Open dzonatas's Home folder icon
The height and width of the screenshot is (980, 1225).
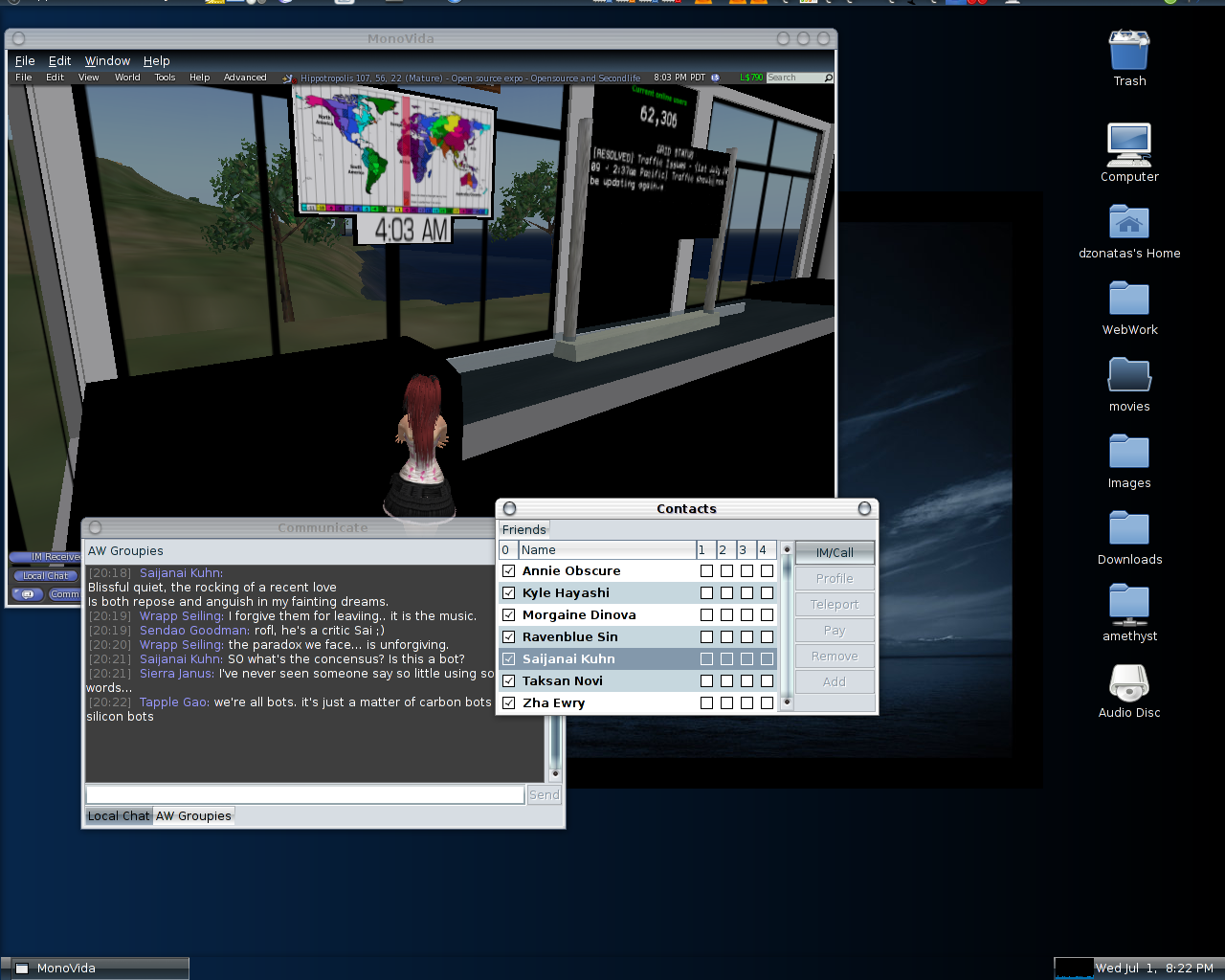click(x=1129, y=223)
